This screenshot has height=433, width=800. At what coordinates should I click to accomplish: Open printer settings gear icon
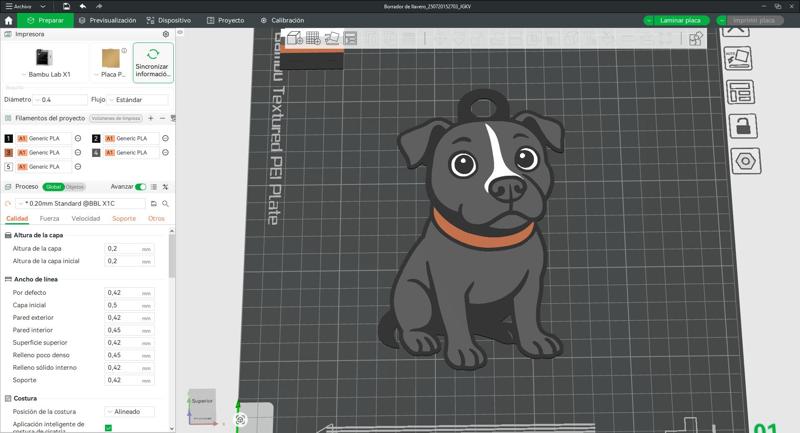[x=166, y=34]
